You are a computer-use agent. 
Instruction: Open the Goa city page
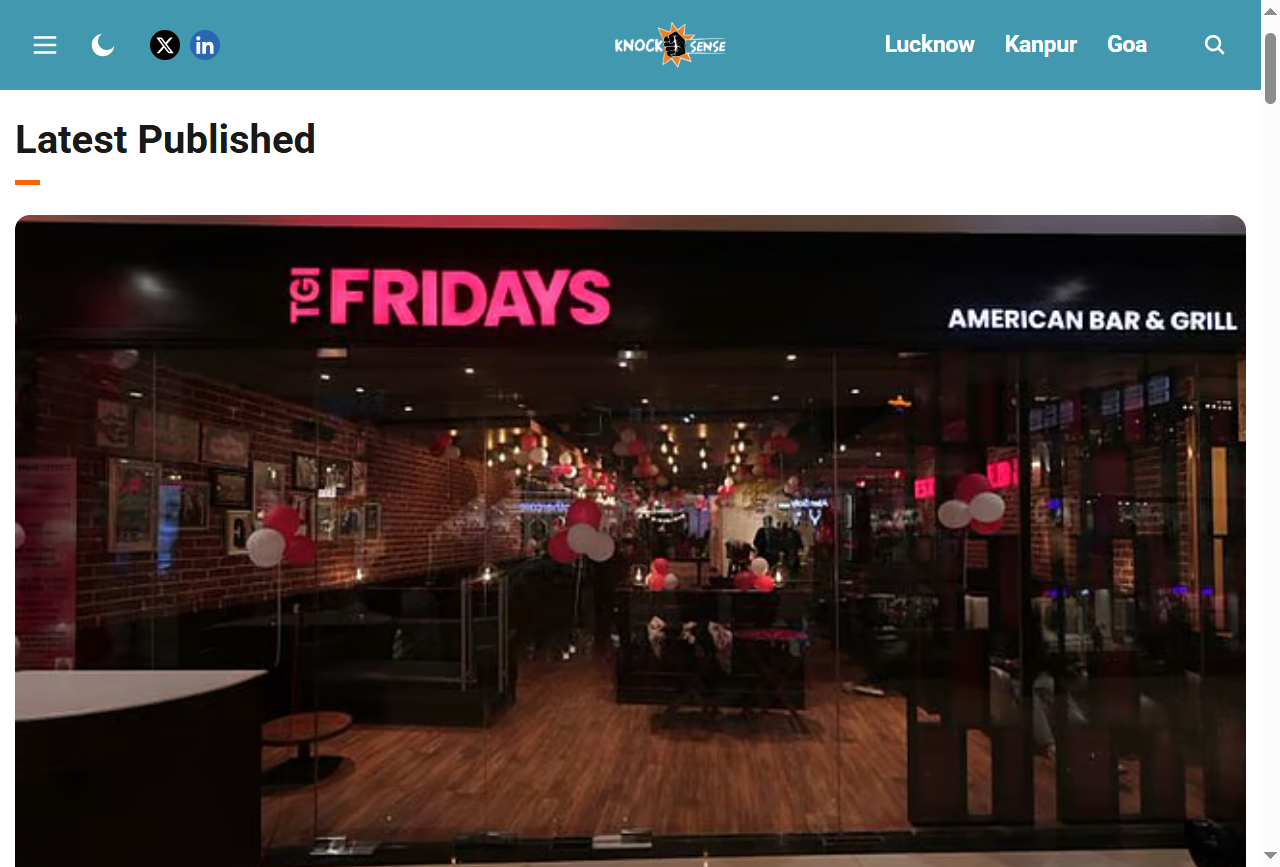click(1127, 44)
